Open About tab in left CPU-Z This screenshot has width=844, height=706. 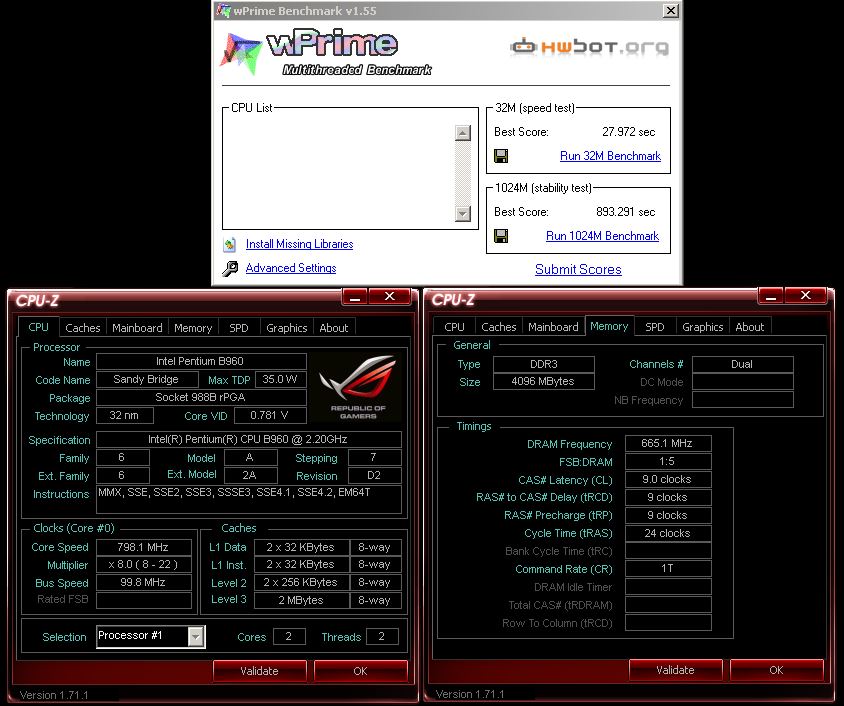pyautogui.click(x=334, y=328)
